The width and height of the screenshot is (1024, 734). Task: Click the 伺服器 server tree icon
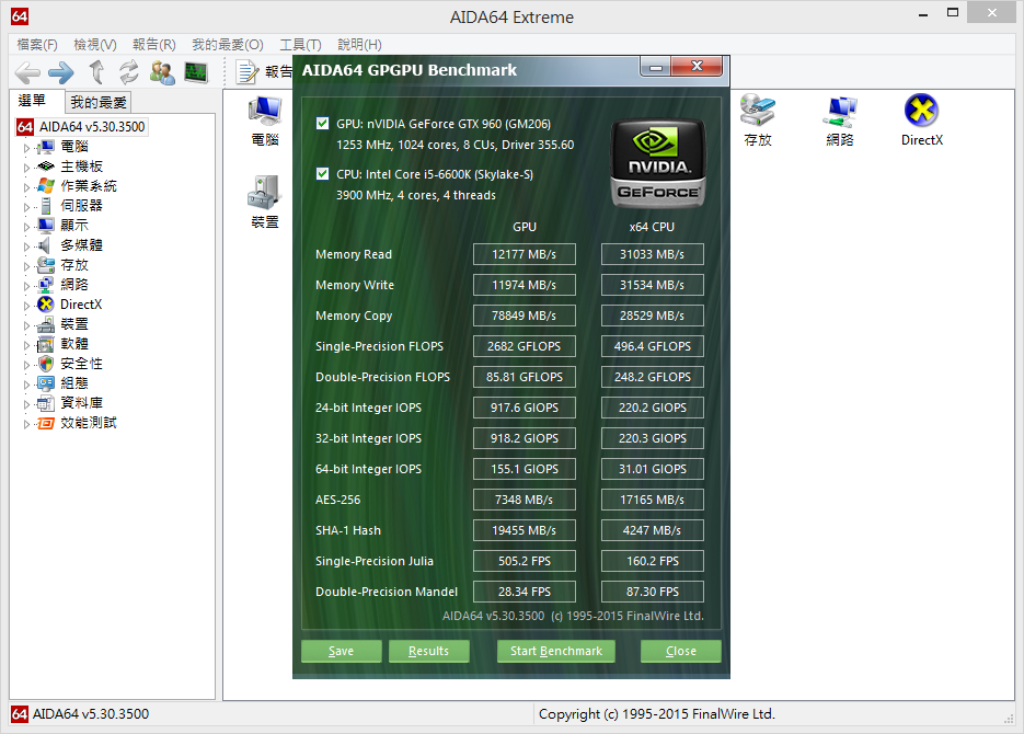click(x=46, y=206)
